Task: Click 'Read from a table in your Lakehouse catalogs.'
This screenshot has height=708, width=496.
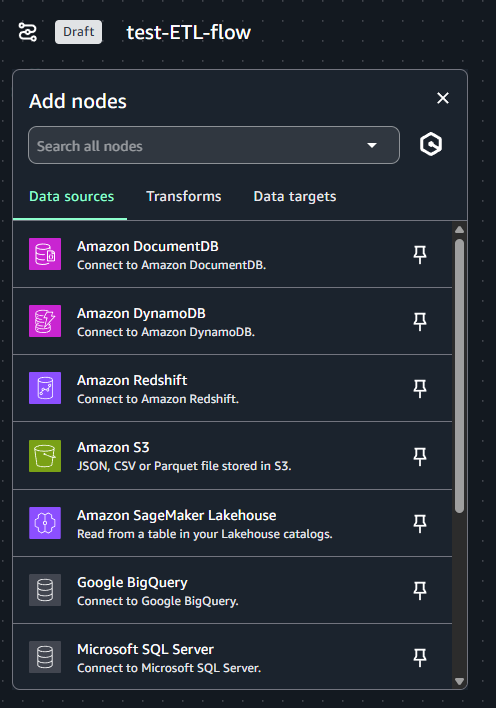Action: (x=205, y=534)
